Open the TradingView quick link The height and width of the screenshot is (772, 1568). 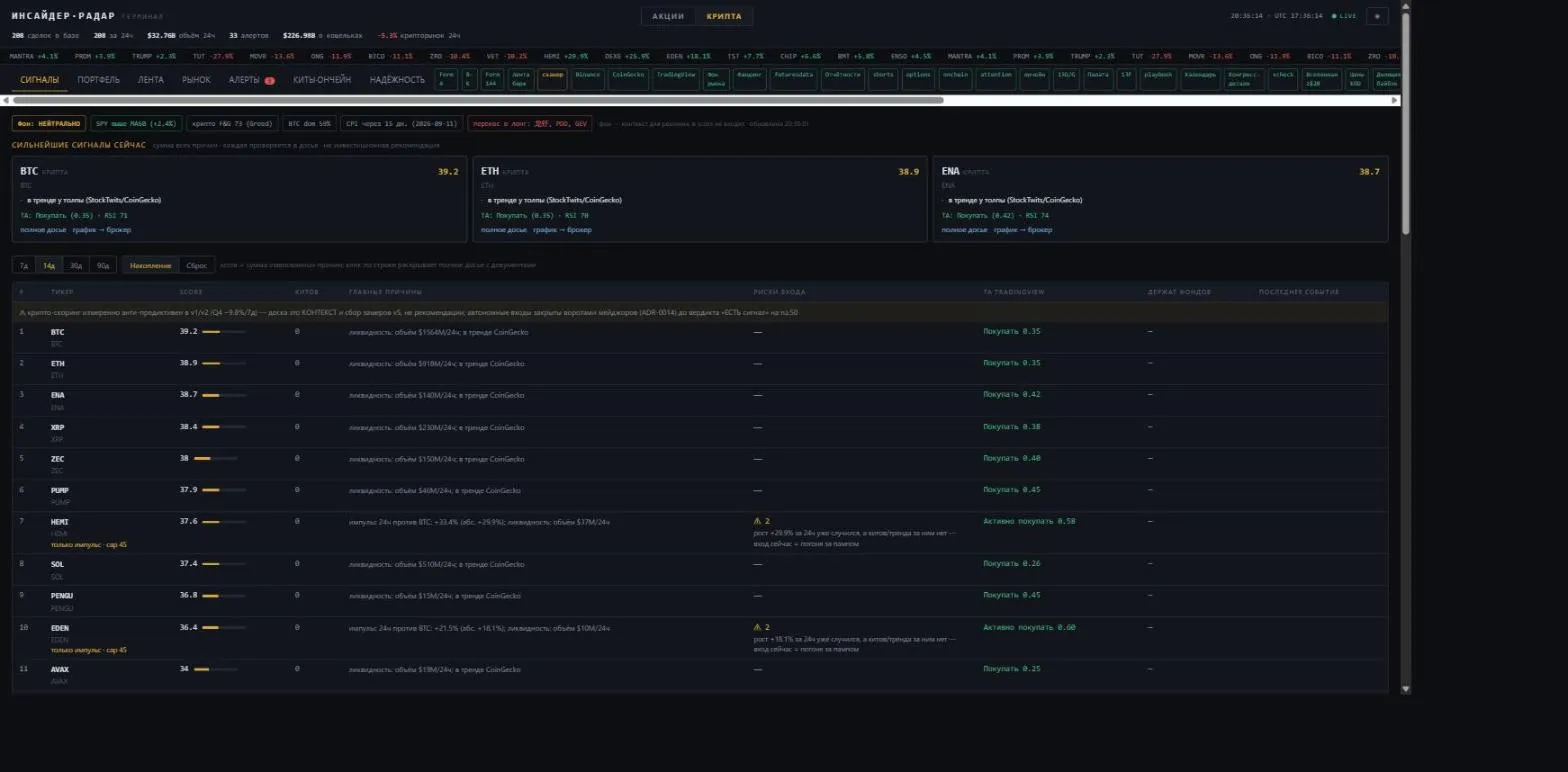coord(677,80)
